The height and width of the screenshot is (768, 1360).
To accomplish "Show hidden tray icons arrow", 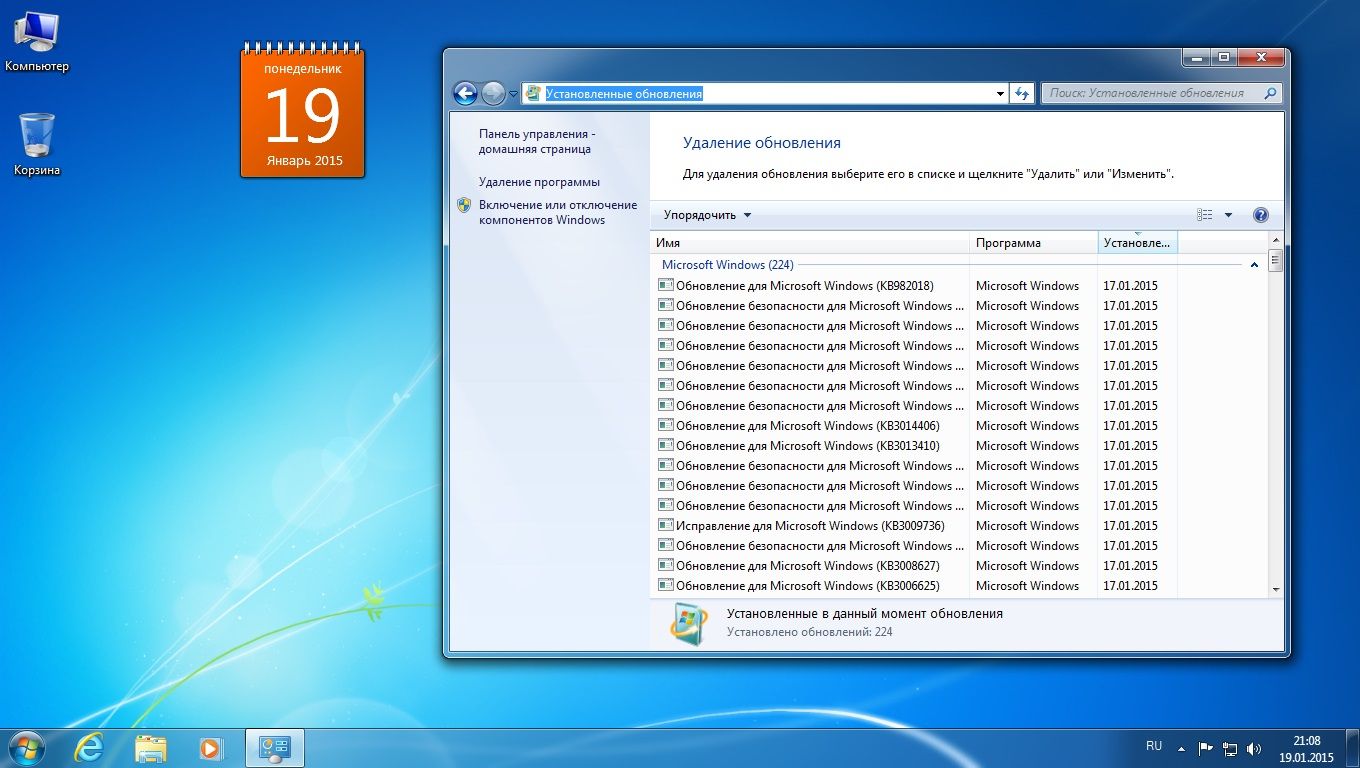I will coord(1182,748).
